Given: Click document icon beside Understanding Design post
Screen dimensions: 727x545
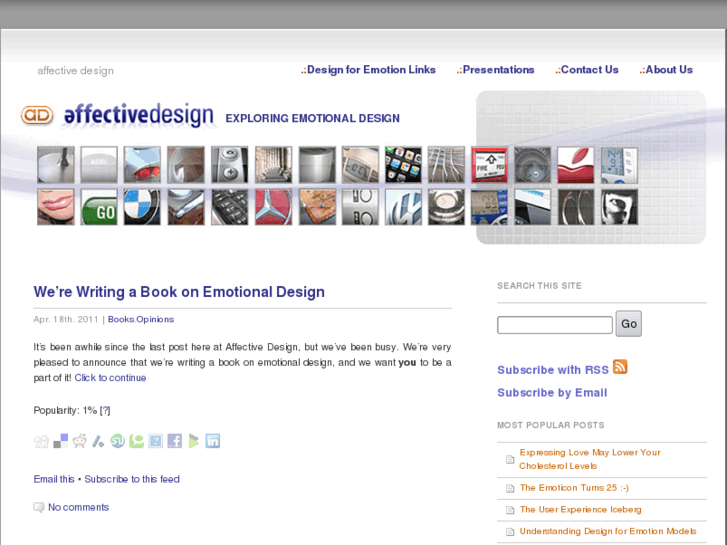Looking at the screenshot, I should coord(510,532).
